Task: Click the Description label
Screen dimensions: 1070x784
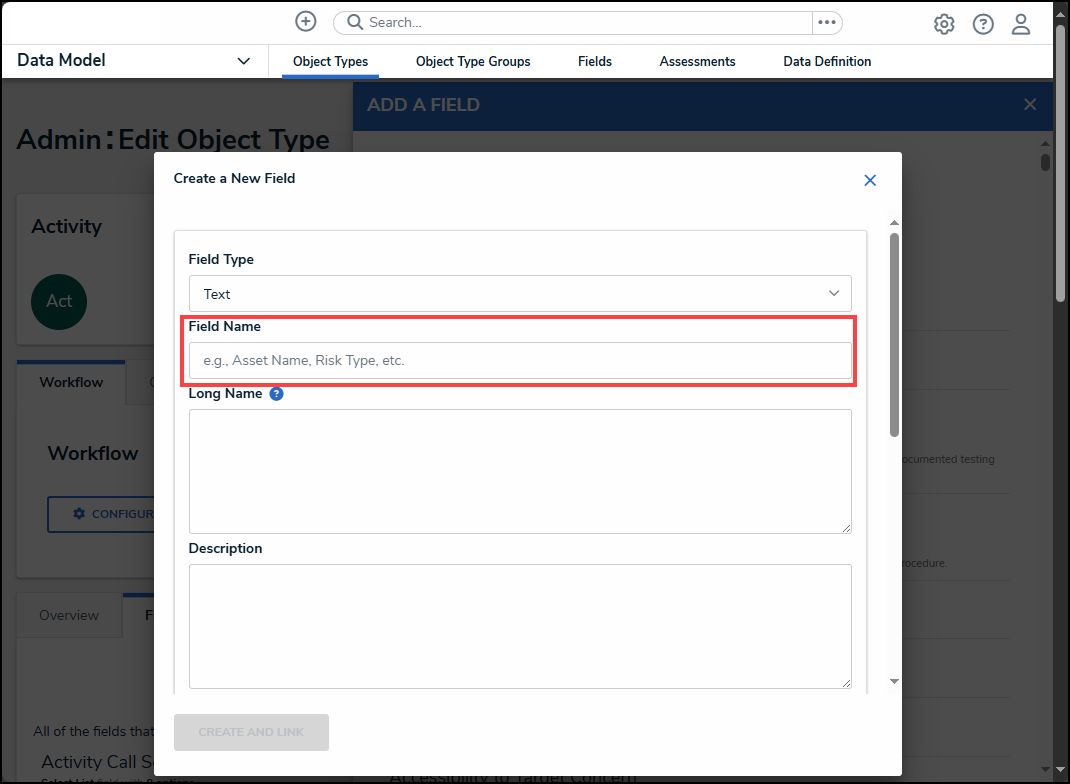Action: 225,549
